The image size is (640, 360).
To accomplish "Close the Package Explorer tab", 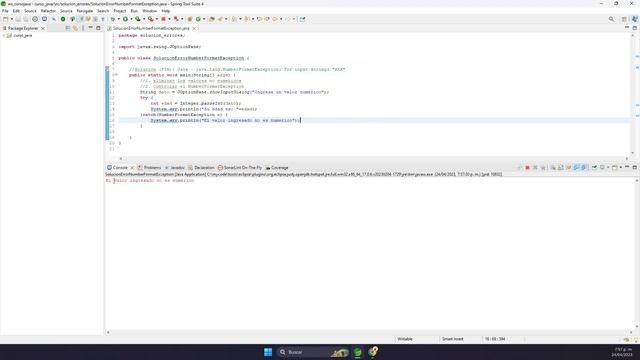I will pyautogui.click(x=43, y=28).
